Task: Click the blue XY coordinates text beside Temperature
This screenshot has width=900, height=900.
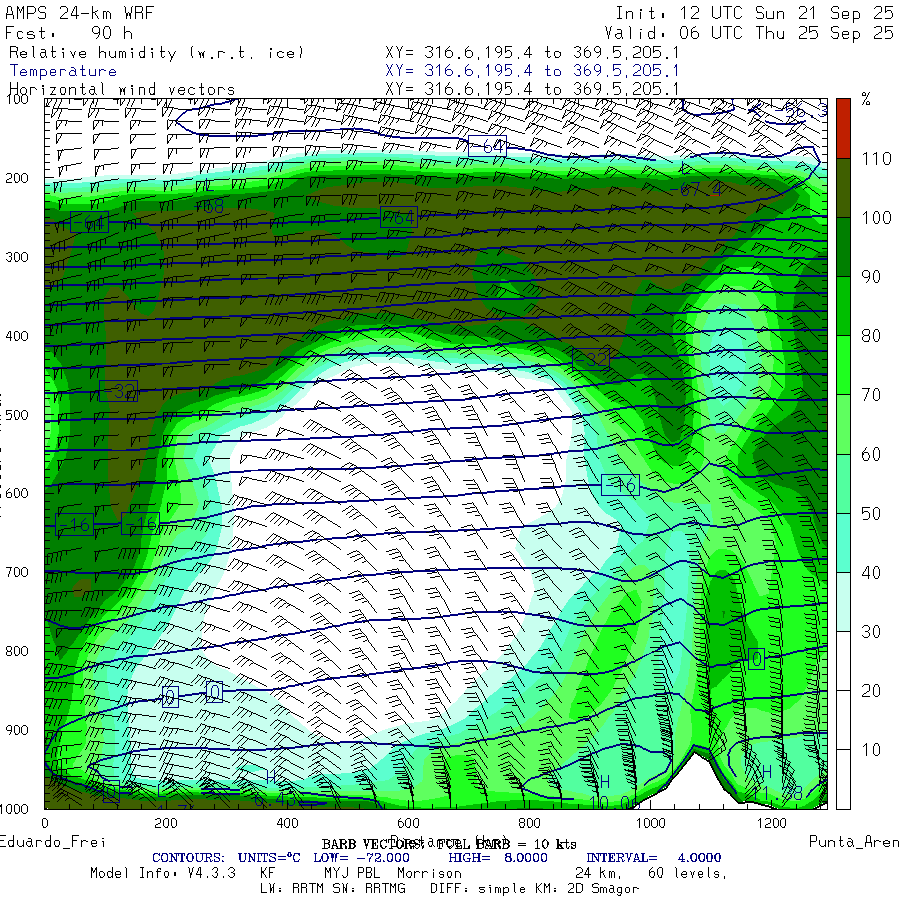Action: pyautogui.click(x=532, y=71)
